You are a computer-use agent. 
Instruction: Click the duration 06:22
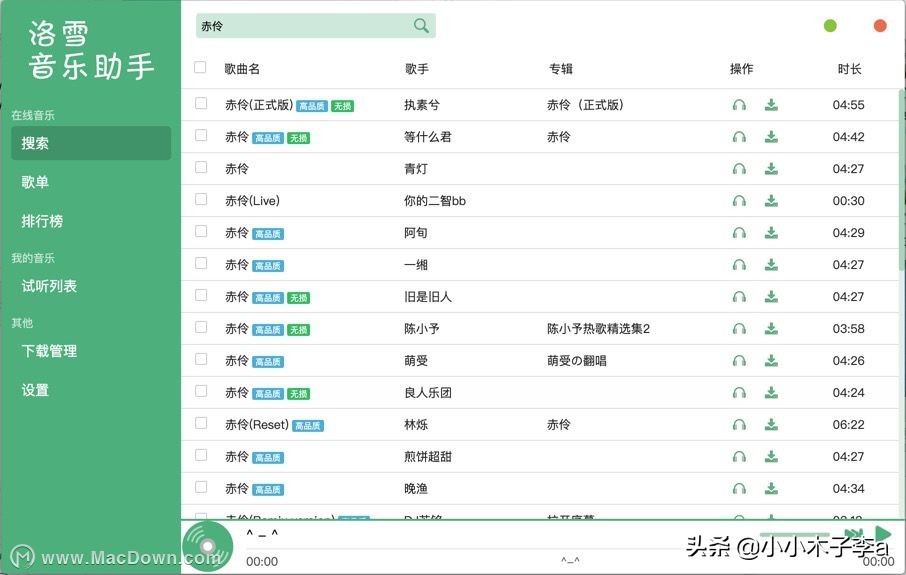[848, 425]
